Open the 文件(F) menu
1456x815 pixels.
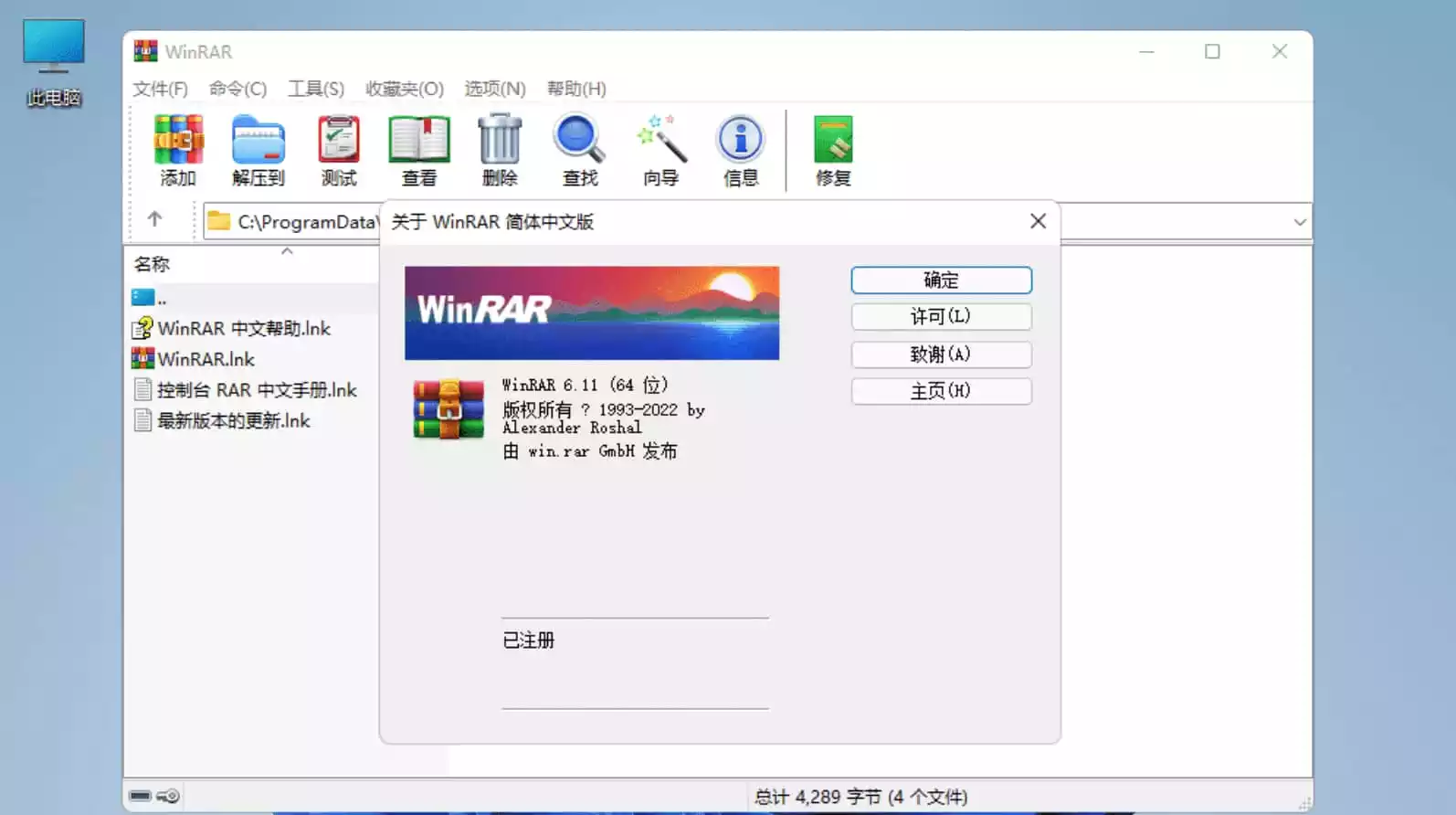pyautogui.click(x=160, y=89)
